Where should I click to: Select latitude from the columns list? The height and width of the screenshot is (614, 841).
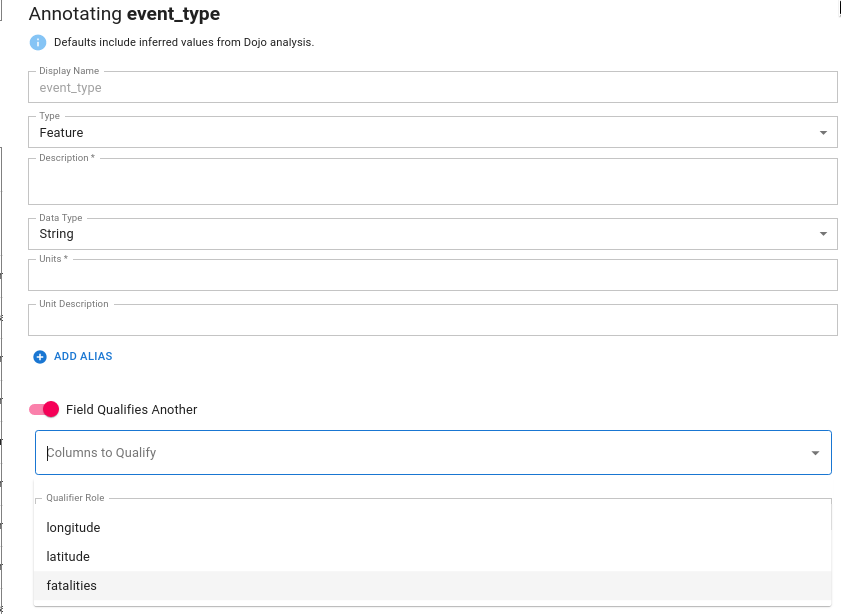tap(432, 557)
